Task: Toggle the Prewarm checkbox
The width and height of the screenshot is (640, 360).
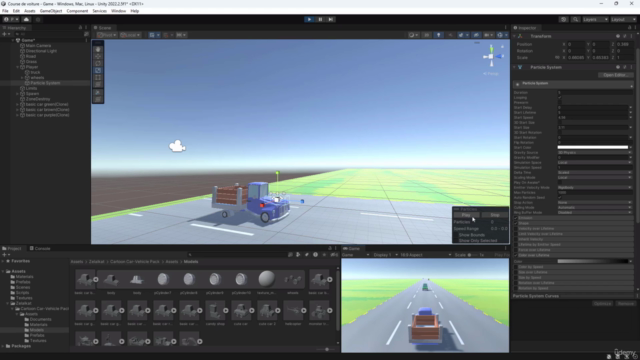Action: 560,102
